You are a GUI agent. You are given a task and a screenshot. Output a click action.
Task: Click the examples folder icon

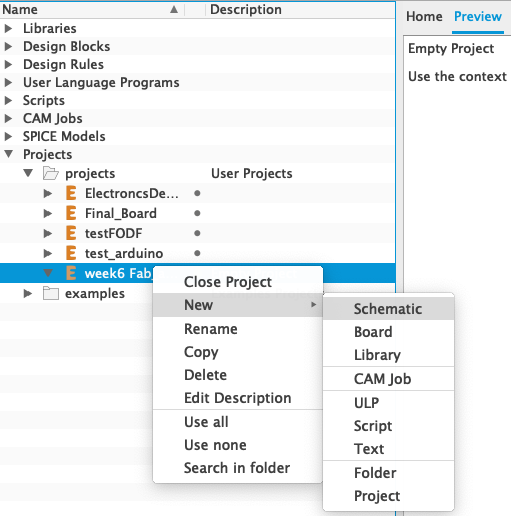(51, 293)
